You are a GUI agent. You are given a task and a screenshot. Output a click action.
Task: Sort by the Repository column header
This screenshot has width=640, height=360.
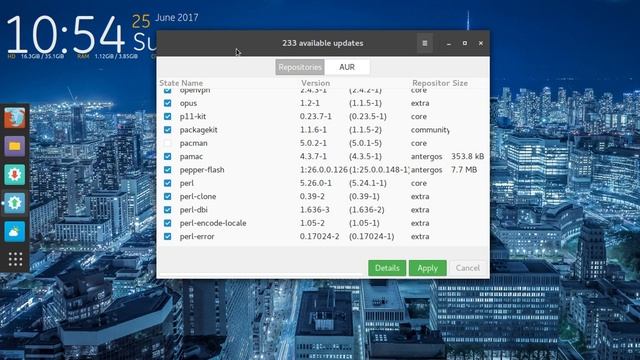tap(431, 83)
